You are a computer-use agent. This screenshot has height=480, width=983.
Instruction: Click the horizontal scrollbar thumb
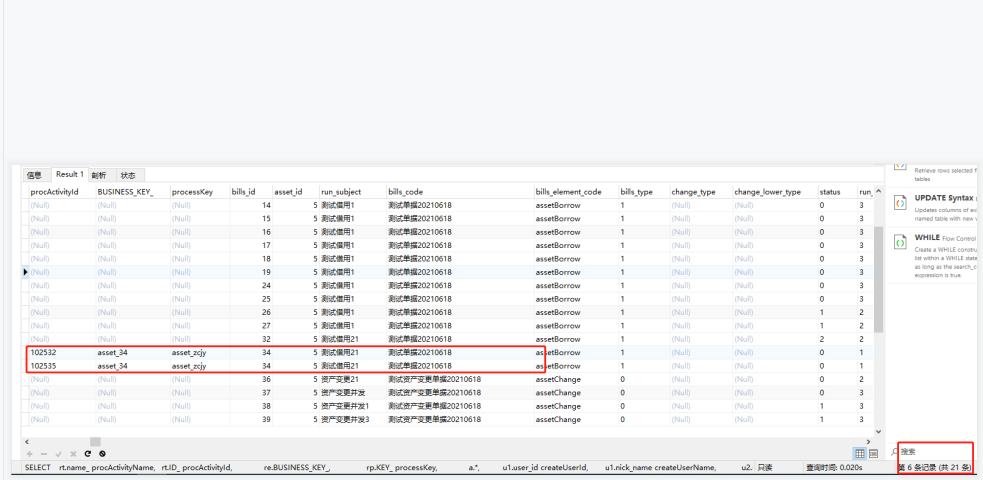point(95,442)
